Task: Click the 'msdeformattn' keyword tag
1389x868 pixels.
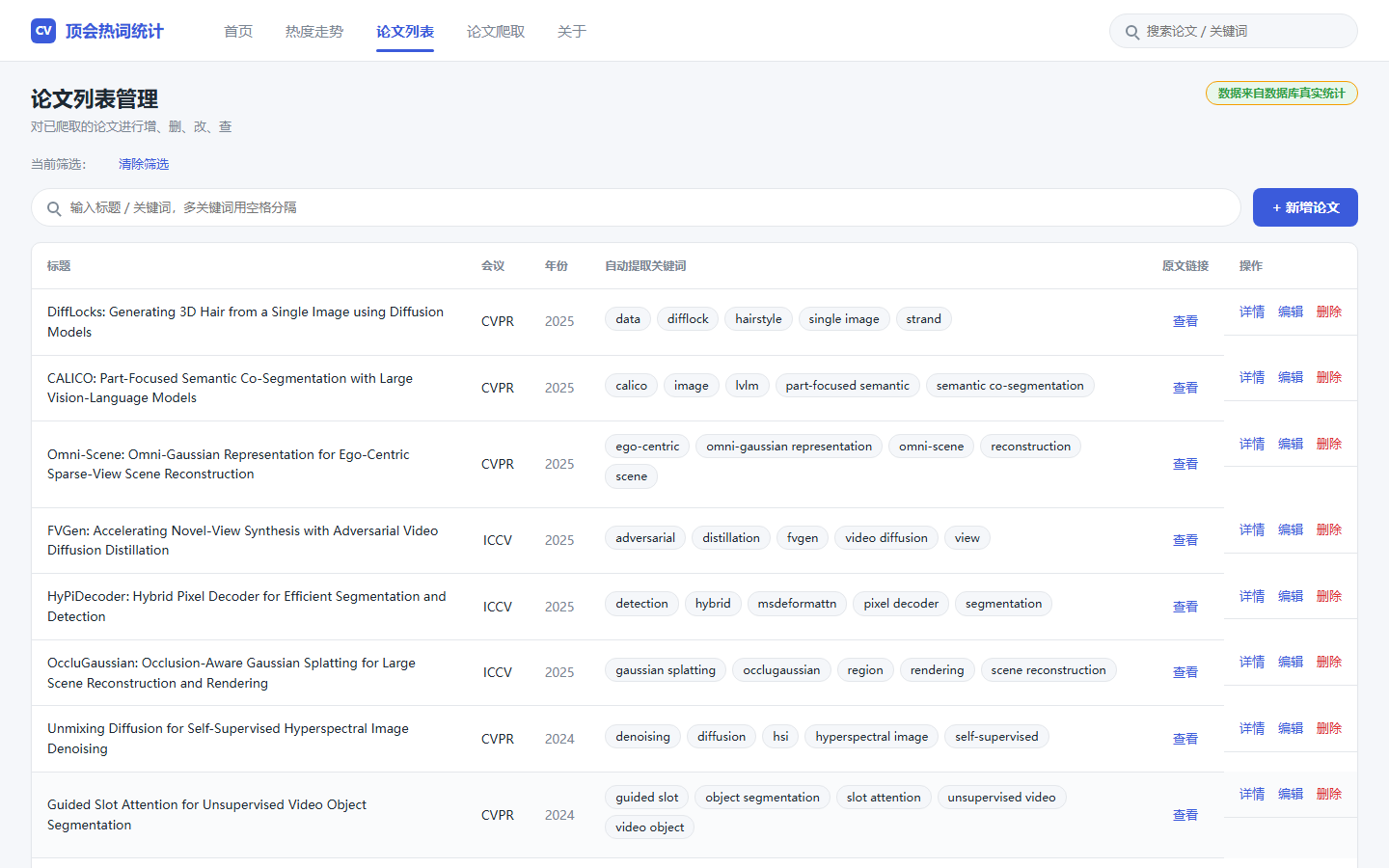Action: pyautogui.click(x=797, y=604)
